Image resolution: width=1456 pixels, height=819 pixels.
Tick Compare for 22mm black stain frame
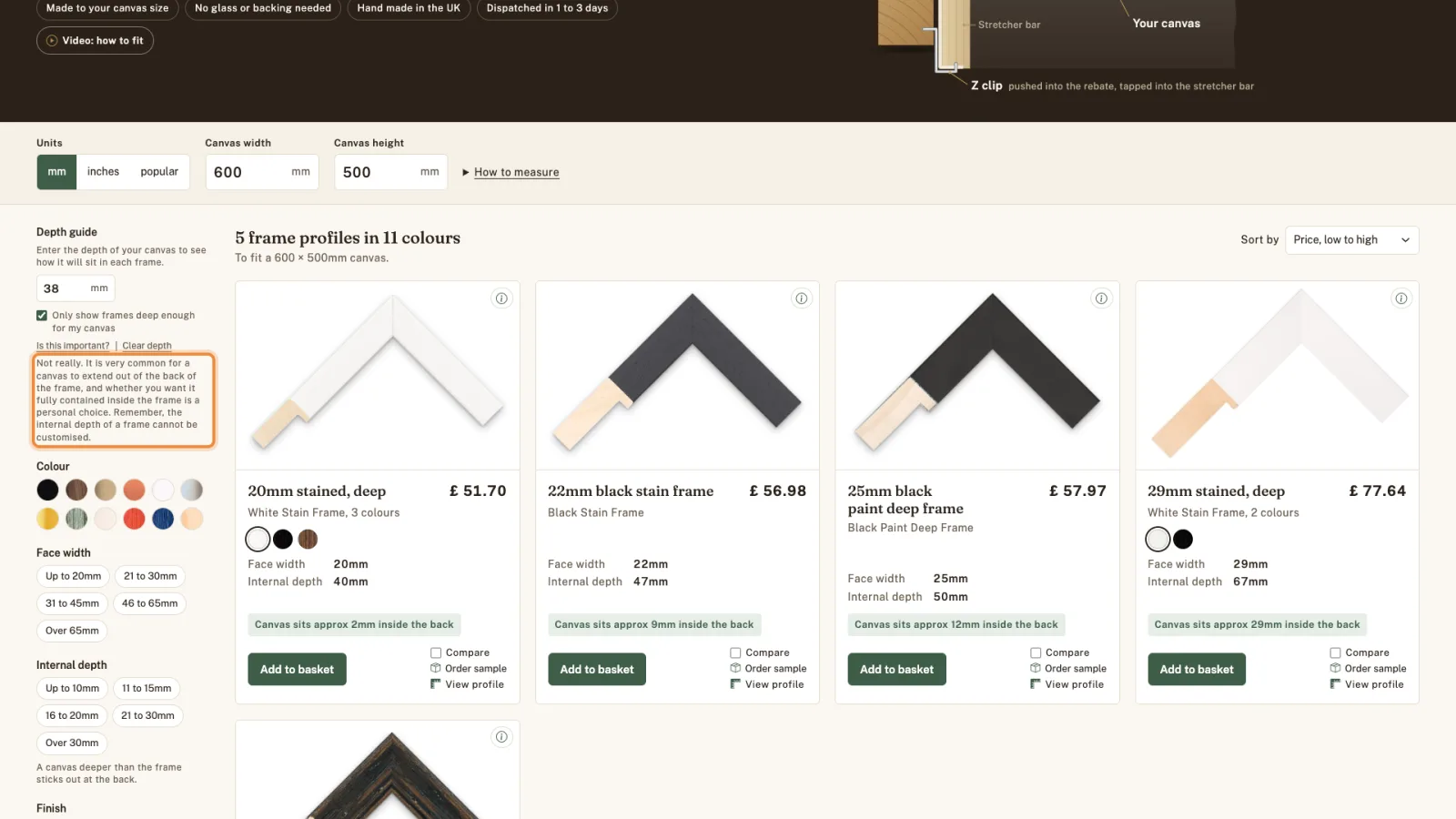pyautogui.click(x=735, y=653)
